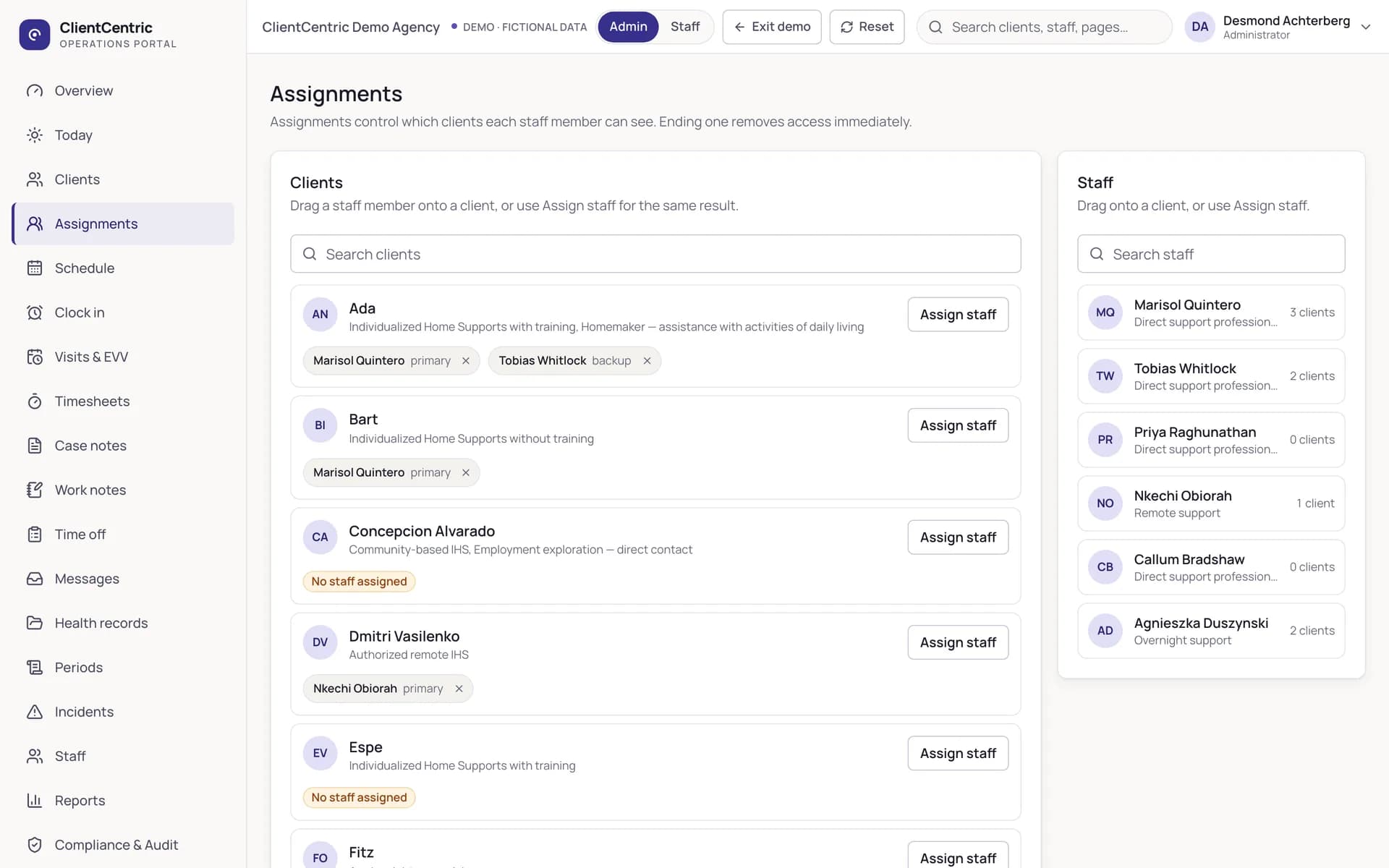1389x868 pixels.
Task: Click the BI avatar for Bart
Action: tap(320, 425)
